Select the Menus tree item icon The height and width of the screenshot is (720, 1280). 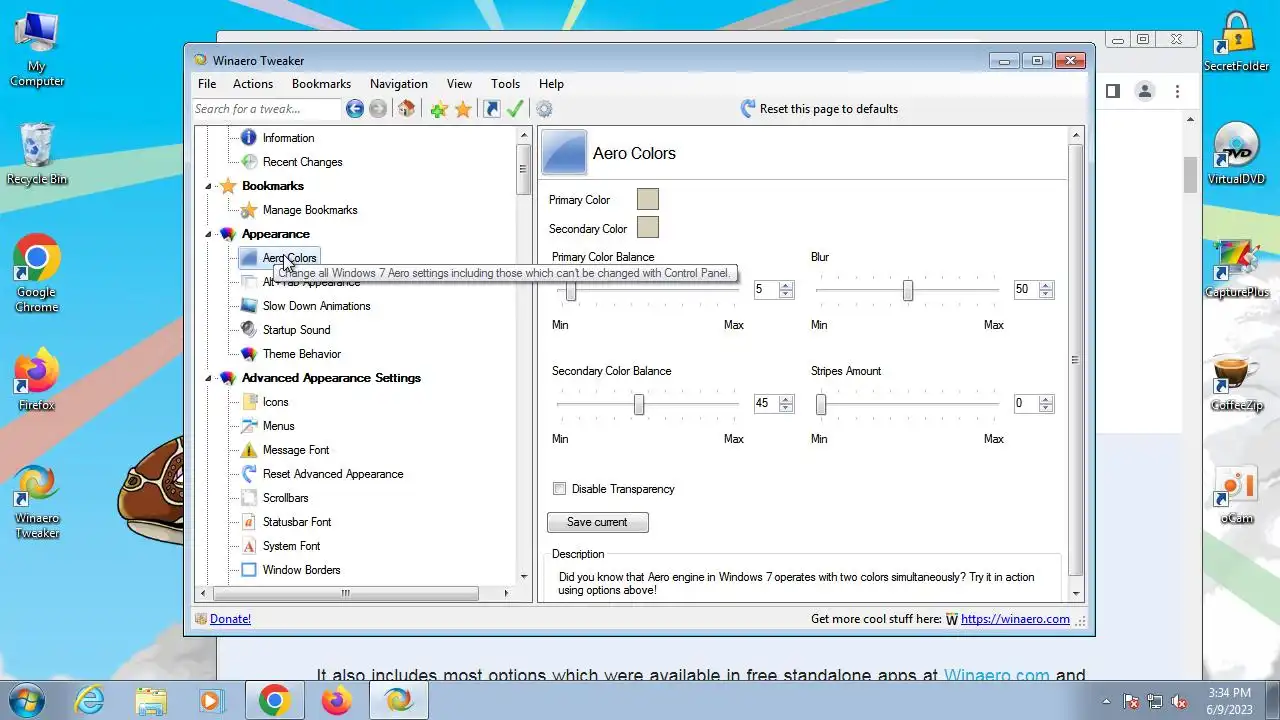249,426
